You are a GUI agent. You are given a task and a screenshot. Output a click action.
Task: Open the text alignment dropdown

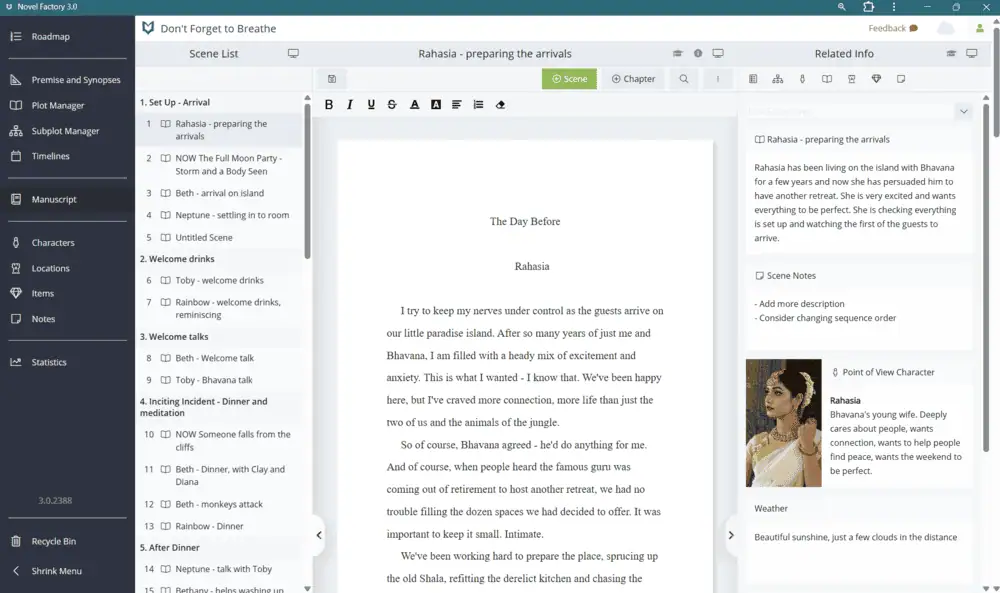(457, 104)
